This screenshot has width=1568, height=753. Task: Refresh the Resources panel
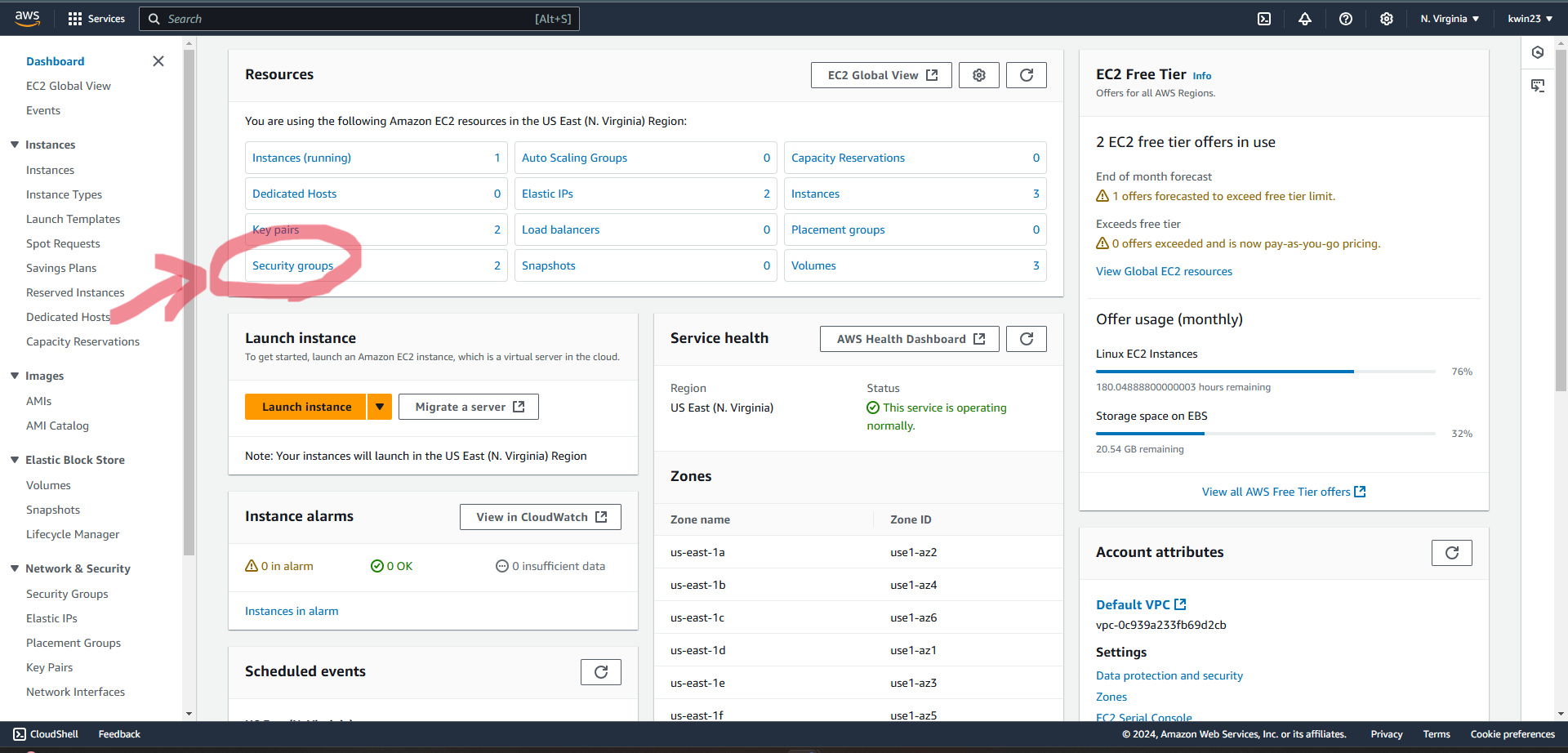tap(1027, 75)
